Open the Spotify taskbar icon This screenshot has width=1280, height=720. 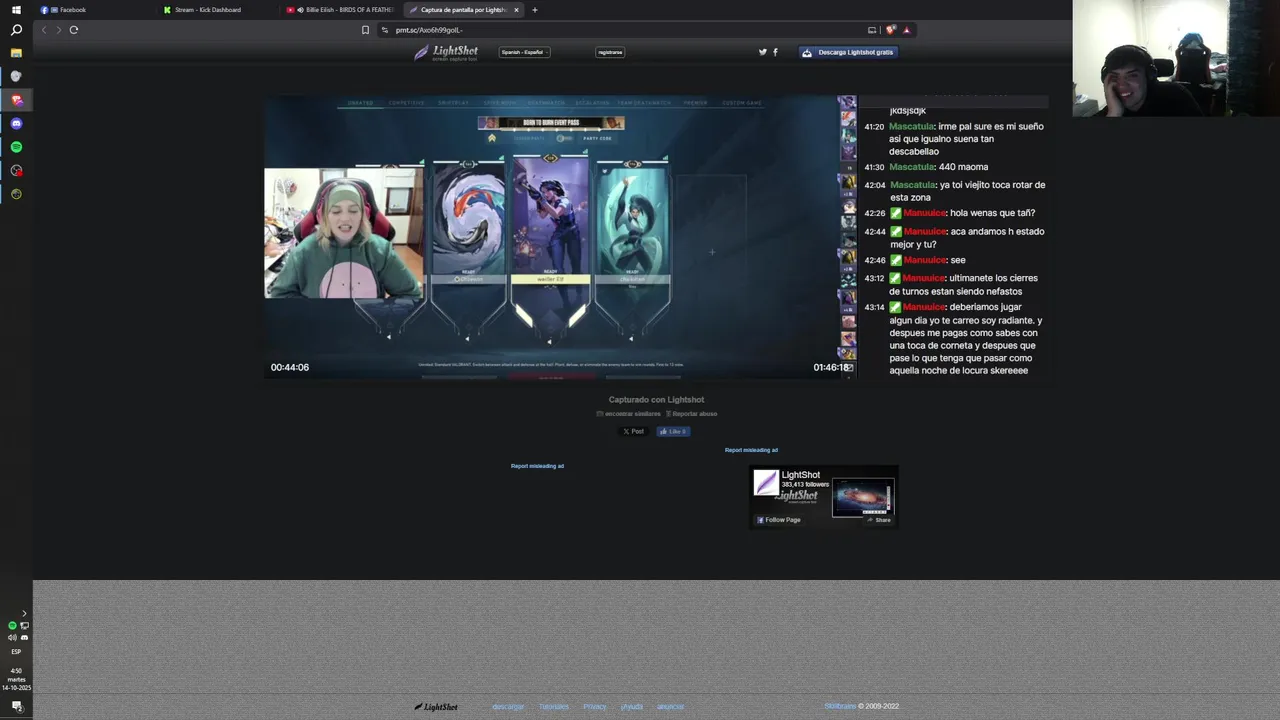click(x=16, y=147)
